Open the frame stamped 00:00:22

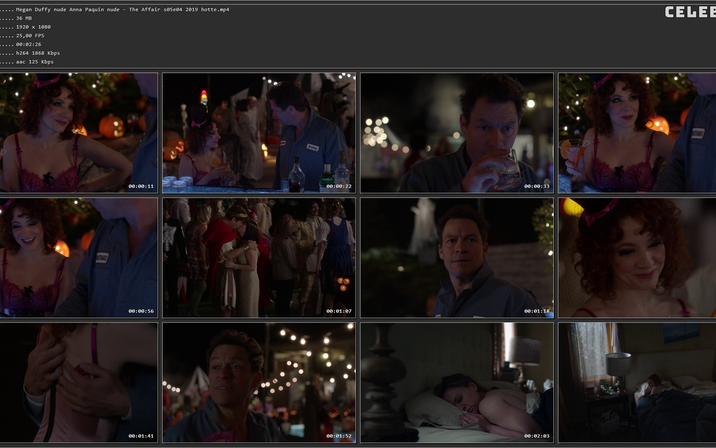tap(259, 132)
